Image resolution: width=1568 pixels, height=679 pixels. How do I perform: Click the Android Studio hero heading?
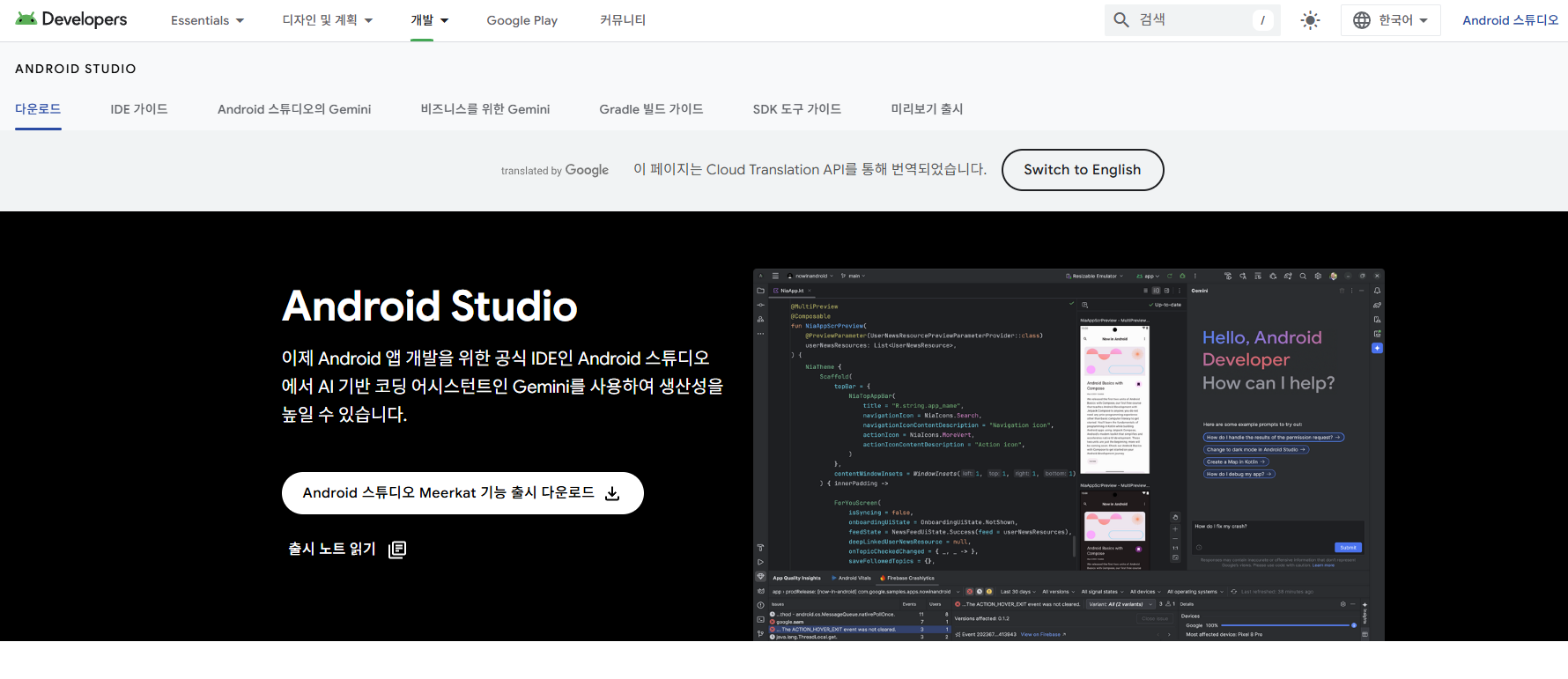coord(430,306)
